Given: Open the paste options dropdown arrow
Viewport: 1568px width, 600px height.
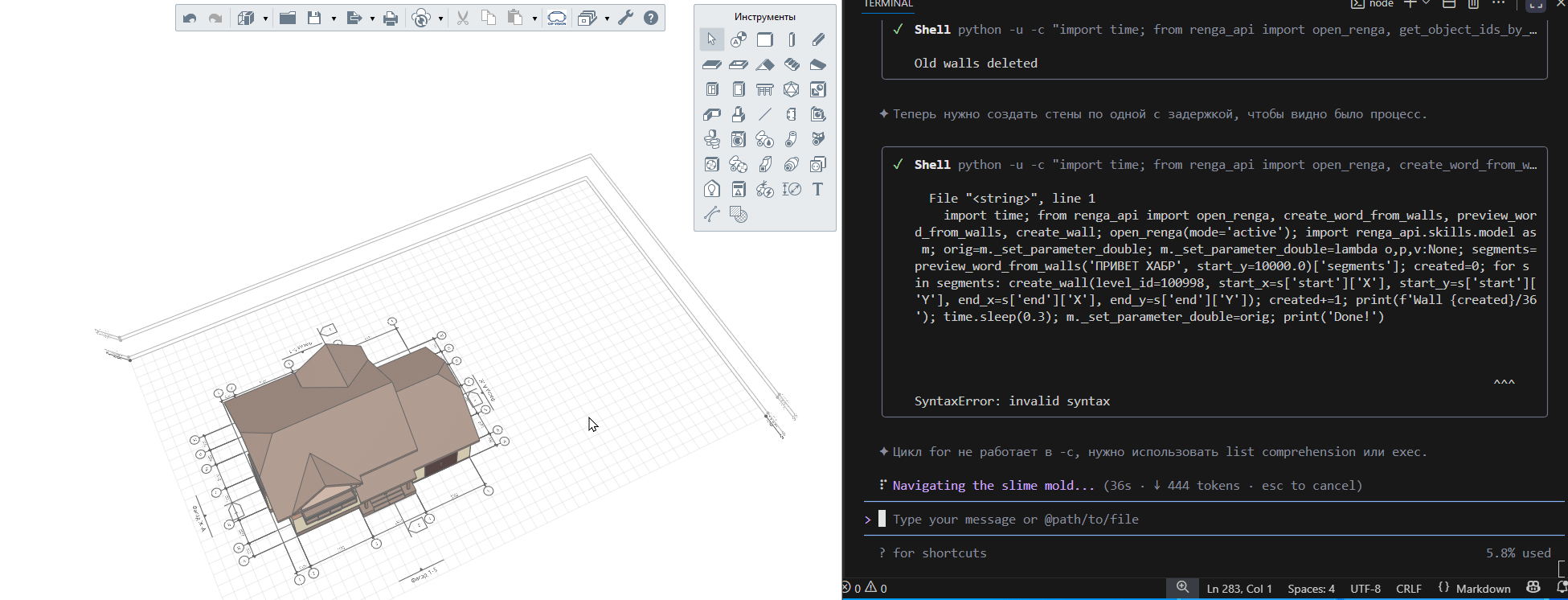Looking at the screenshot, I should [x=534, y=19].
